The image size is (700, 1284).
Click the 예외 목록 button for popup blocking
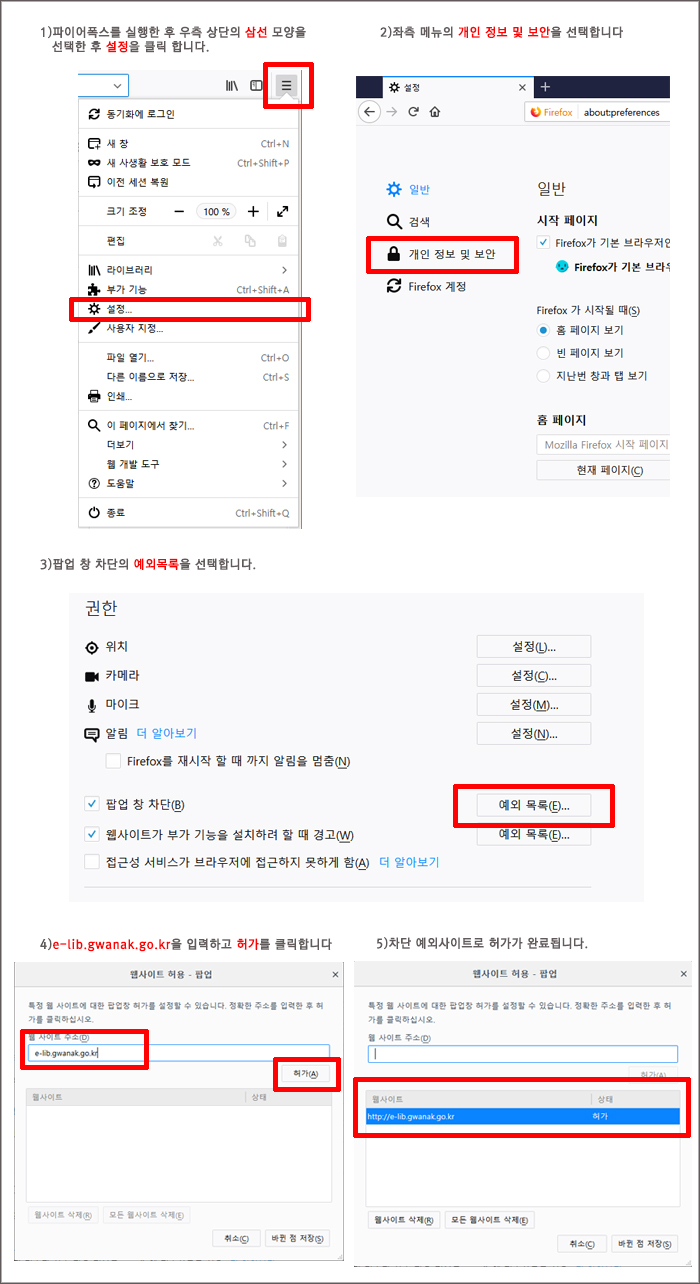point(534,805)
